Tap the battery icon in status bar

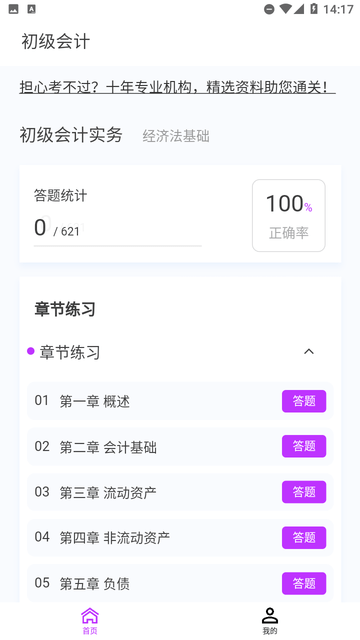click(x=313, y=9)
